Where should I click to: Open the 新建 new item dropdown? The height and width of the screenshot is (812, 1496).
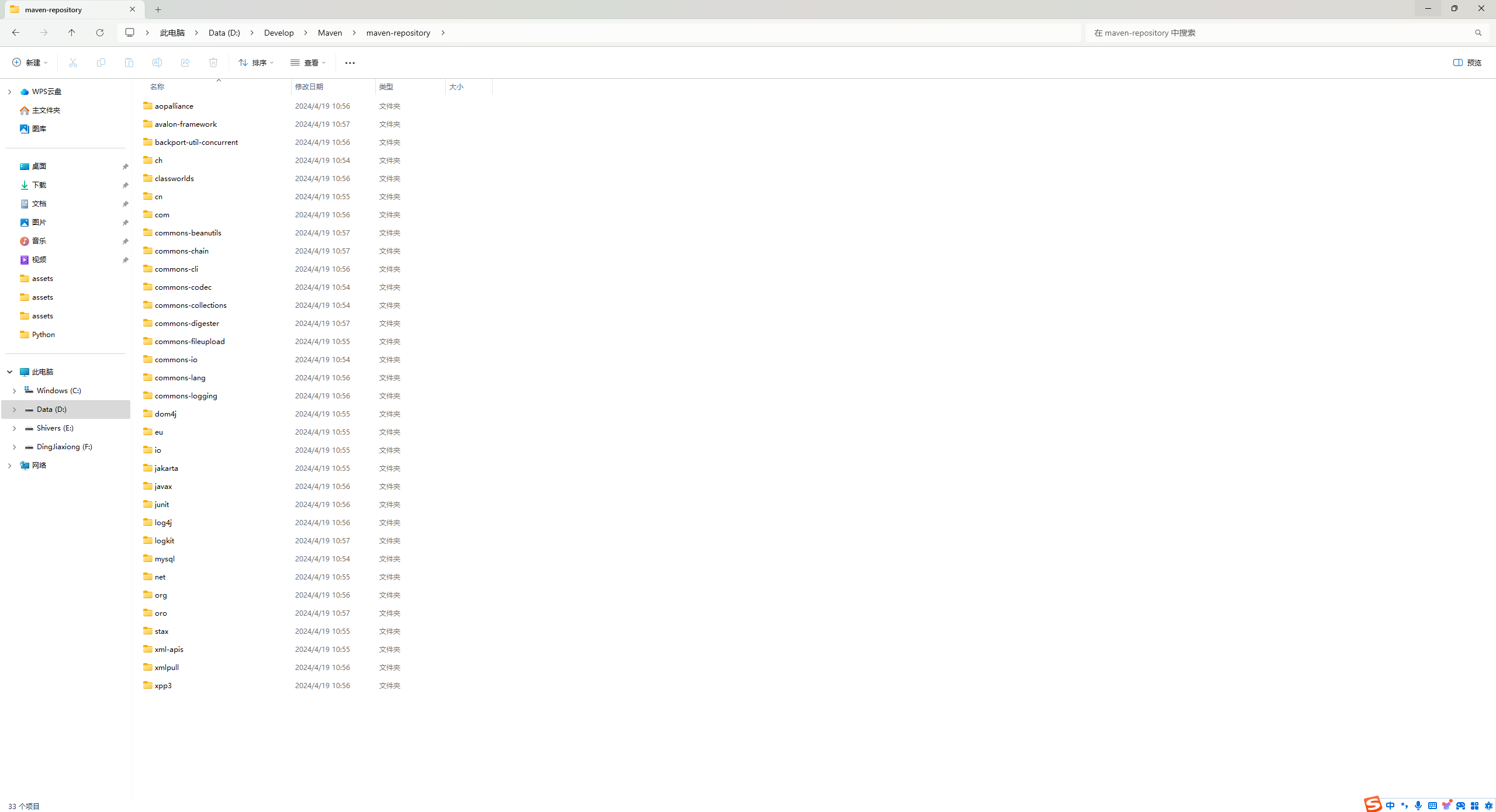coord(30,63)
